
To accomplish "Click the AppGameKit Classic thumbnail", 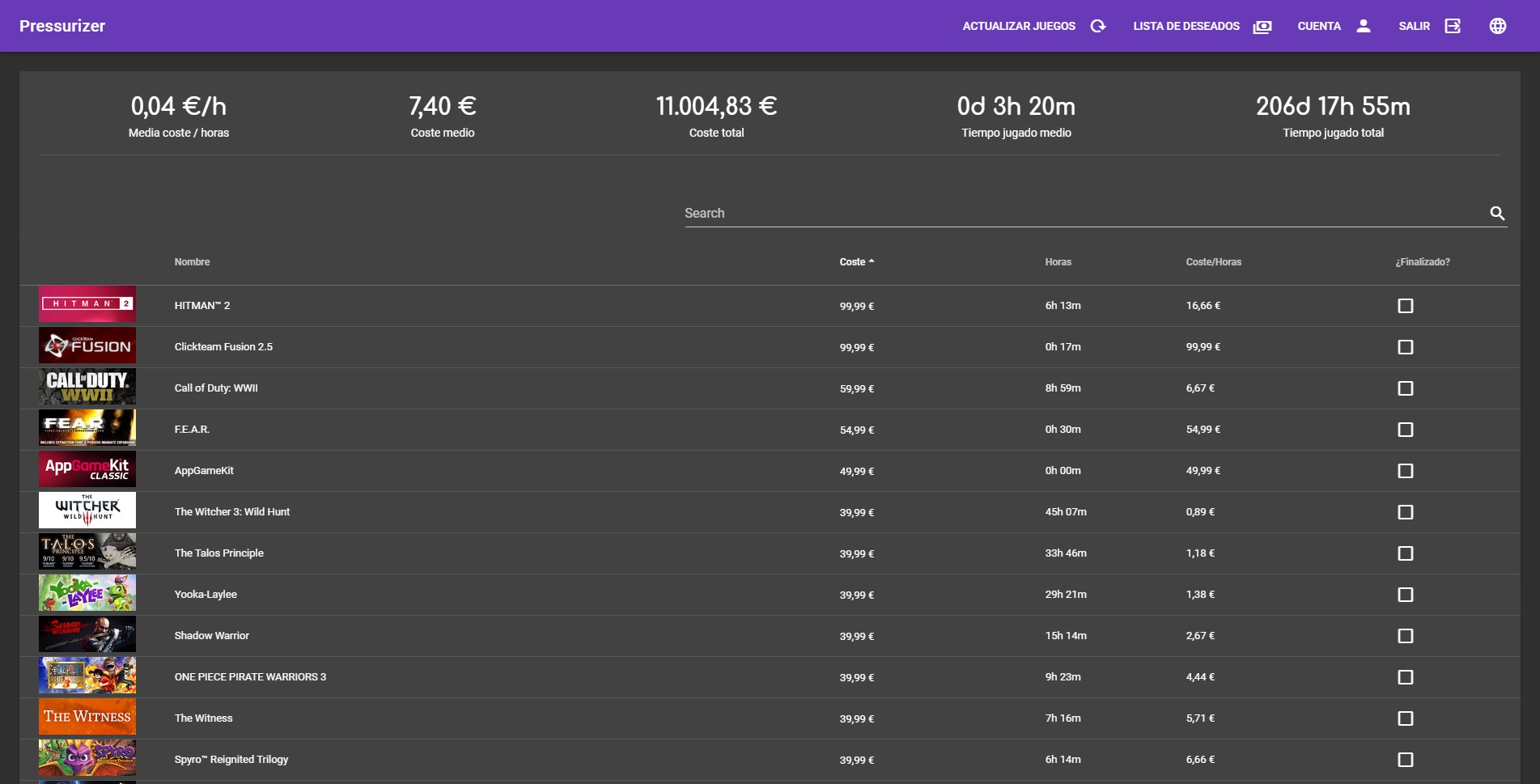I will click(x=87, y=469).
